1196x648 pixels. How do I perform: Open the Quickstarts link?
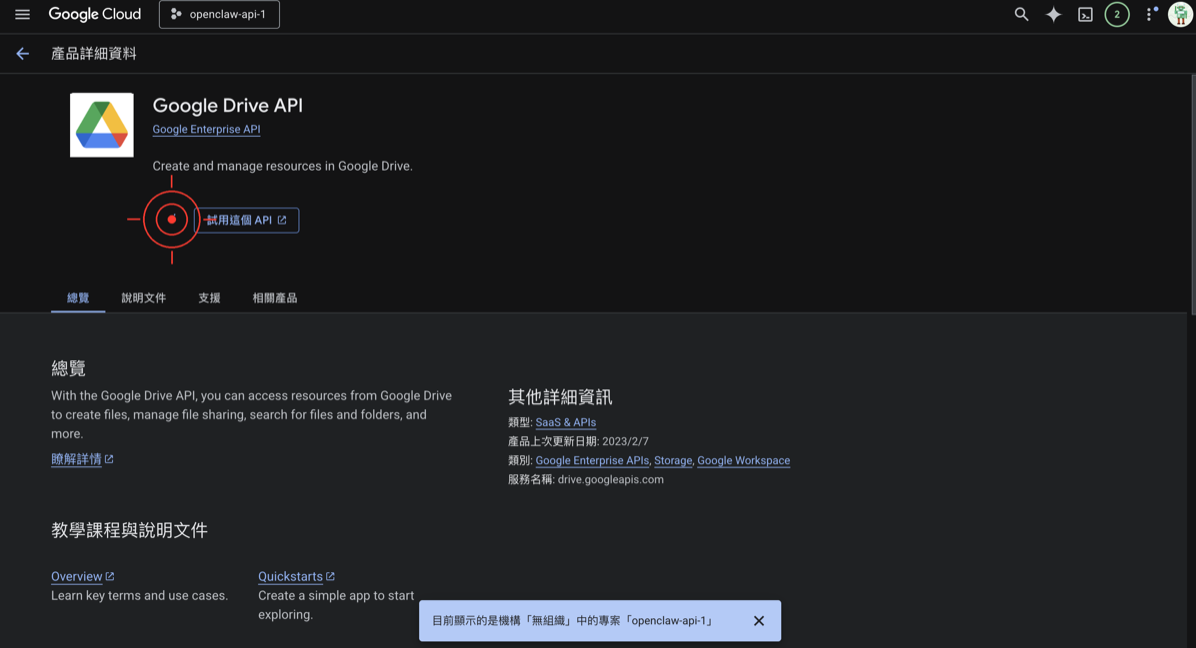291,576
